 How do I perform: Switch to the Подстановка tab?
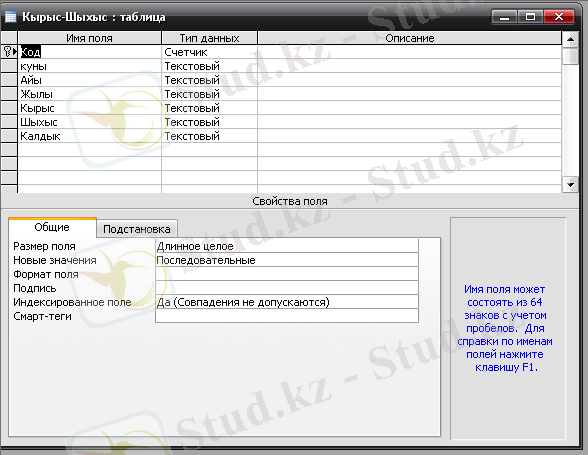[137, 229]
